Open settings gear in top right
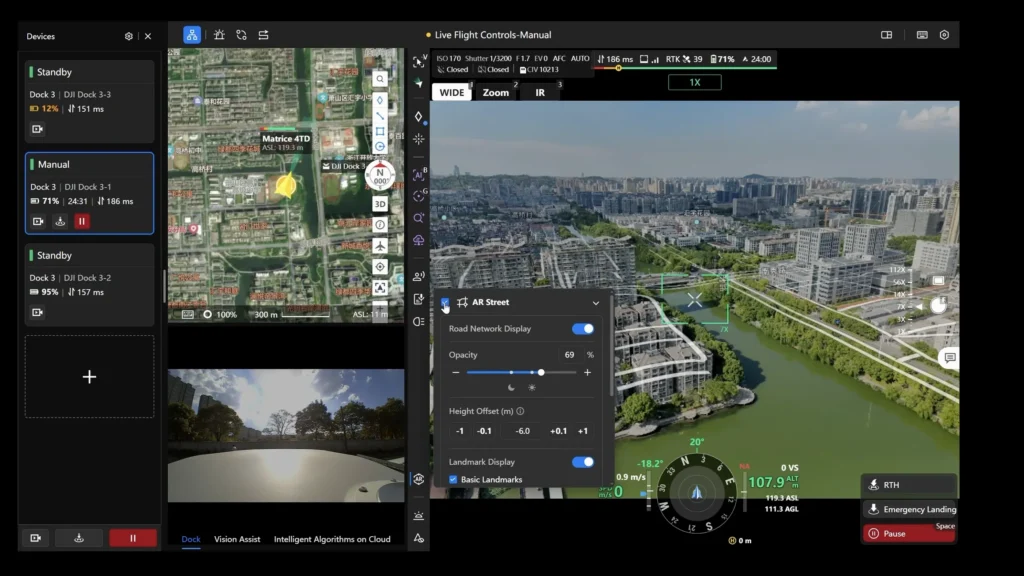The image size is (1024, 576). (x=943, y=35)
